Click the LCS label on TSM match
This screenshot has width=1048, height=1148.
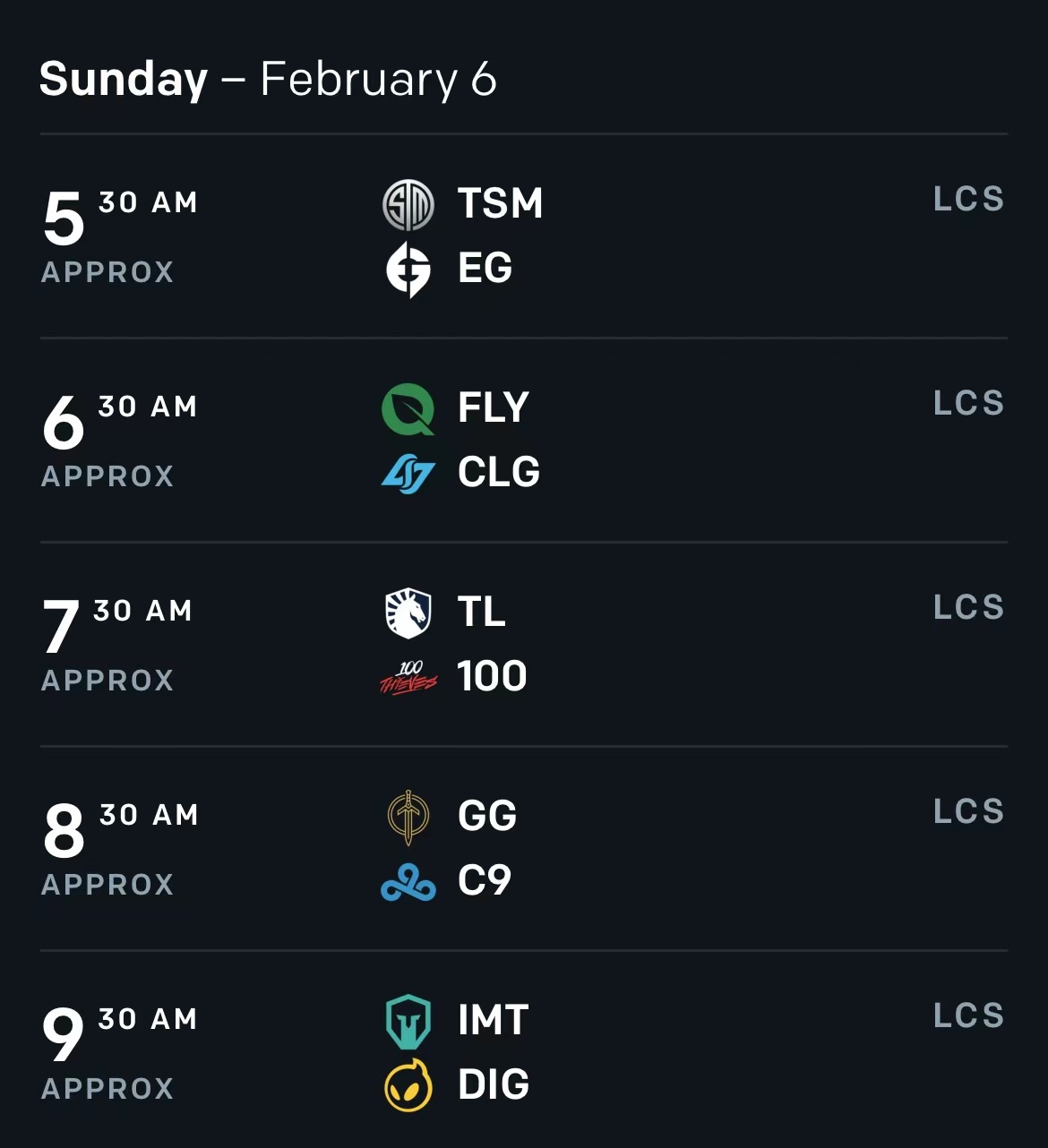click(969, 199)
